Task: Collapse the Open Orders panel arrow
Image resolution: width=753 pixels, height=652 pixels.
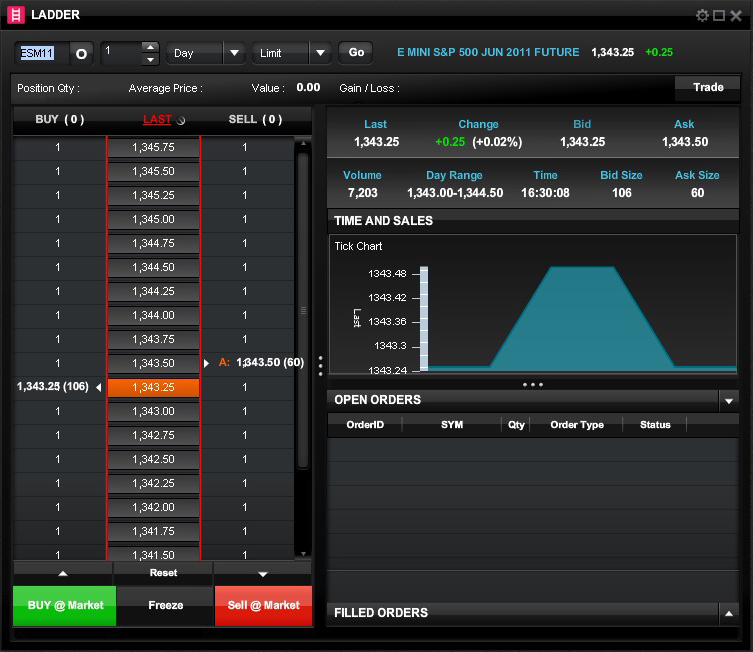Action: [729, 401]
